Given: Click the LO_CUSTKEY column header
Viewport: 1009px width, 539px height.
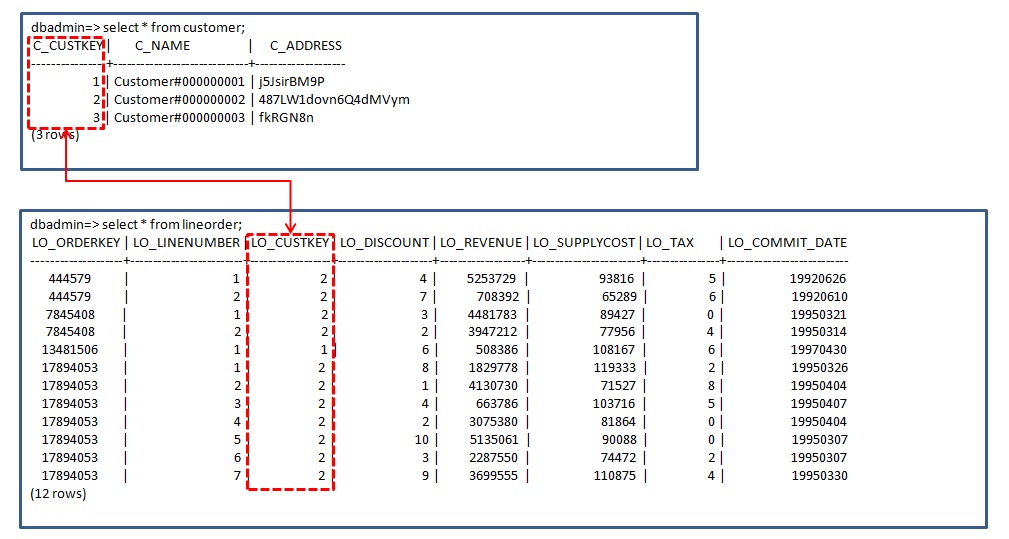Looking at the screenshot, I should 290,243.
